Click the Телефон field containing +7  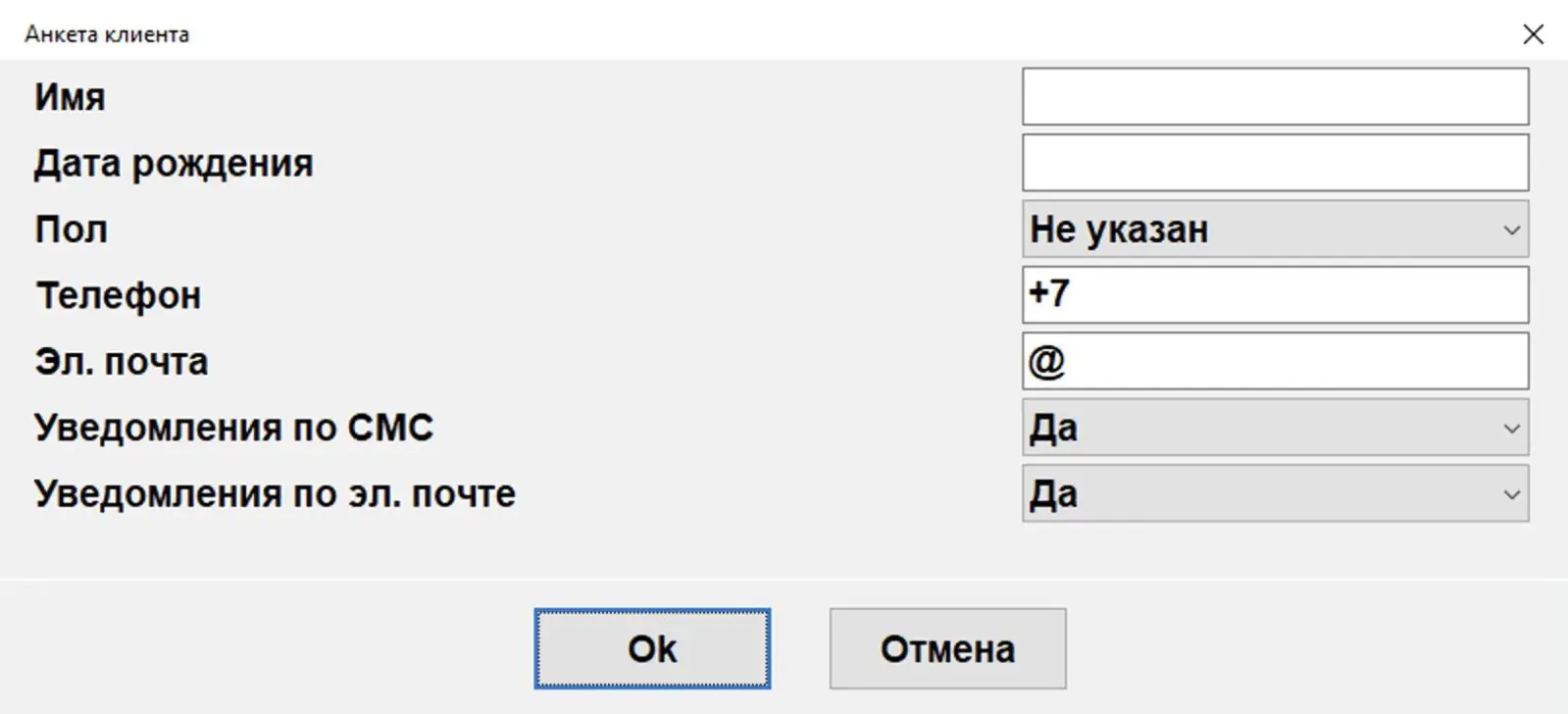coord(1275,294)
